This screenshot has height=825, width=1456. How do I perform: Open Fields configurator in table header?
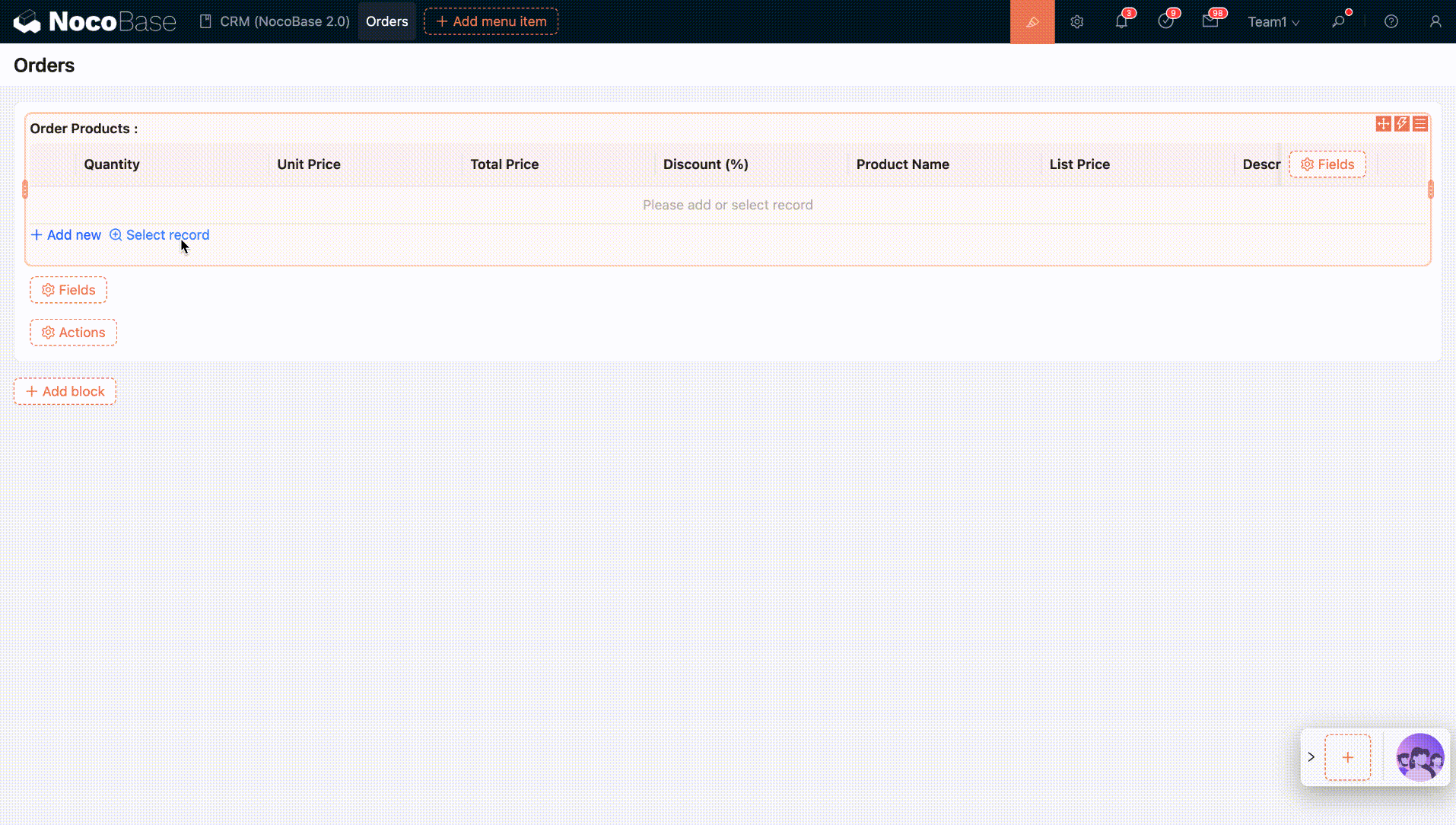click(x=1327, y=164)
